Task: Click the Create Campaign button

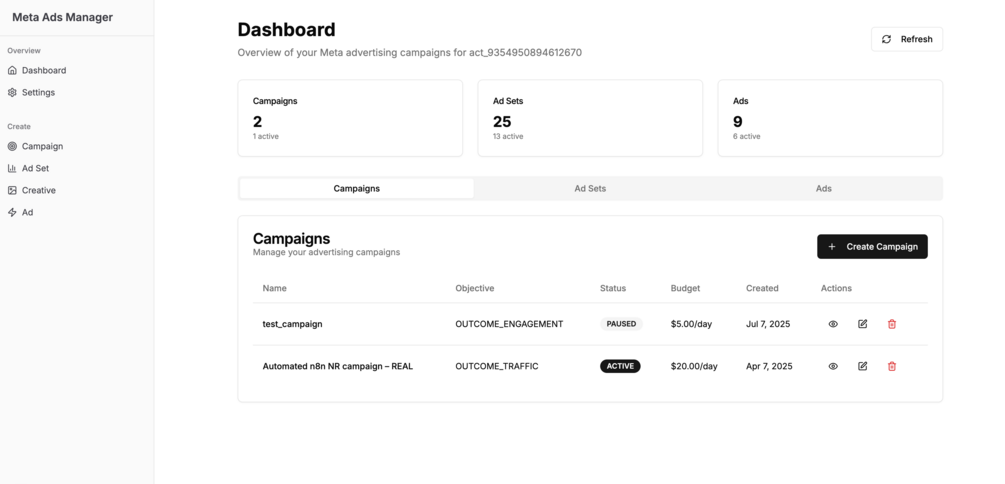Action: [x=872, y=246]
